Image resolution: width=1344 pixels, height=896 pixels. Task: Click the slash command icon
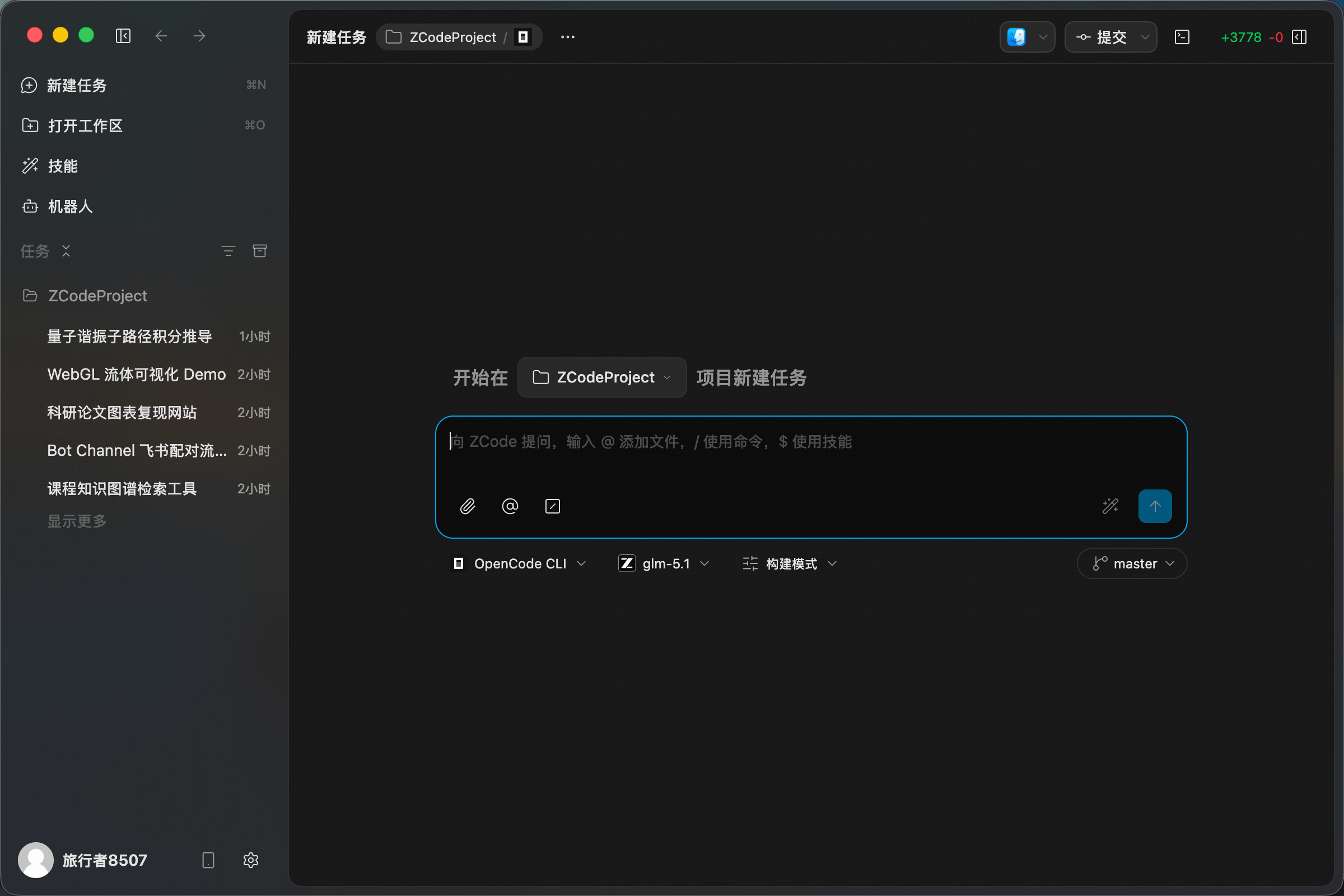coord(553,506)
